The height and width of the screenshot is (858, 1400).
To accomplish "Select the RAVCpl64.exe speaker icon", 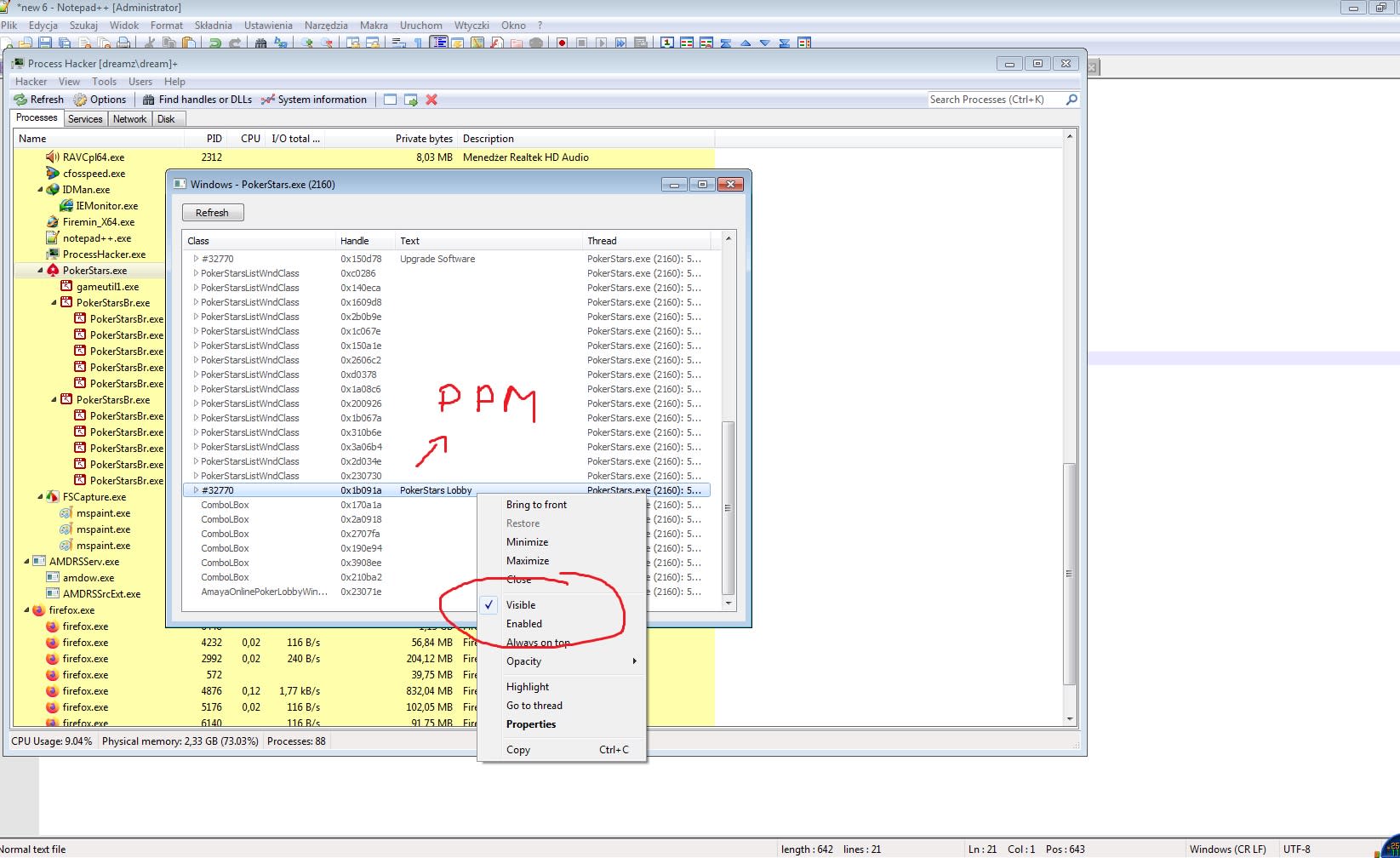I will coord(53,157).
